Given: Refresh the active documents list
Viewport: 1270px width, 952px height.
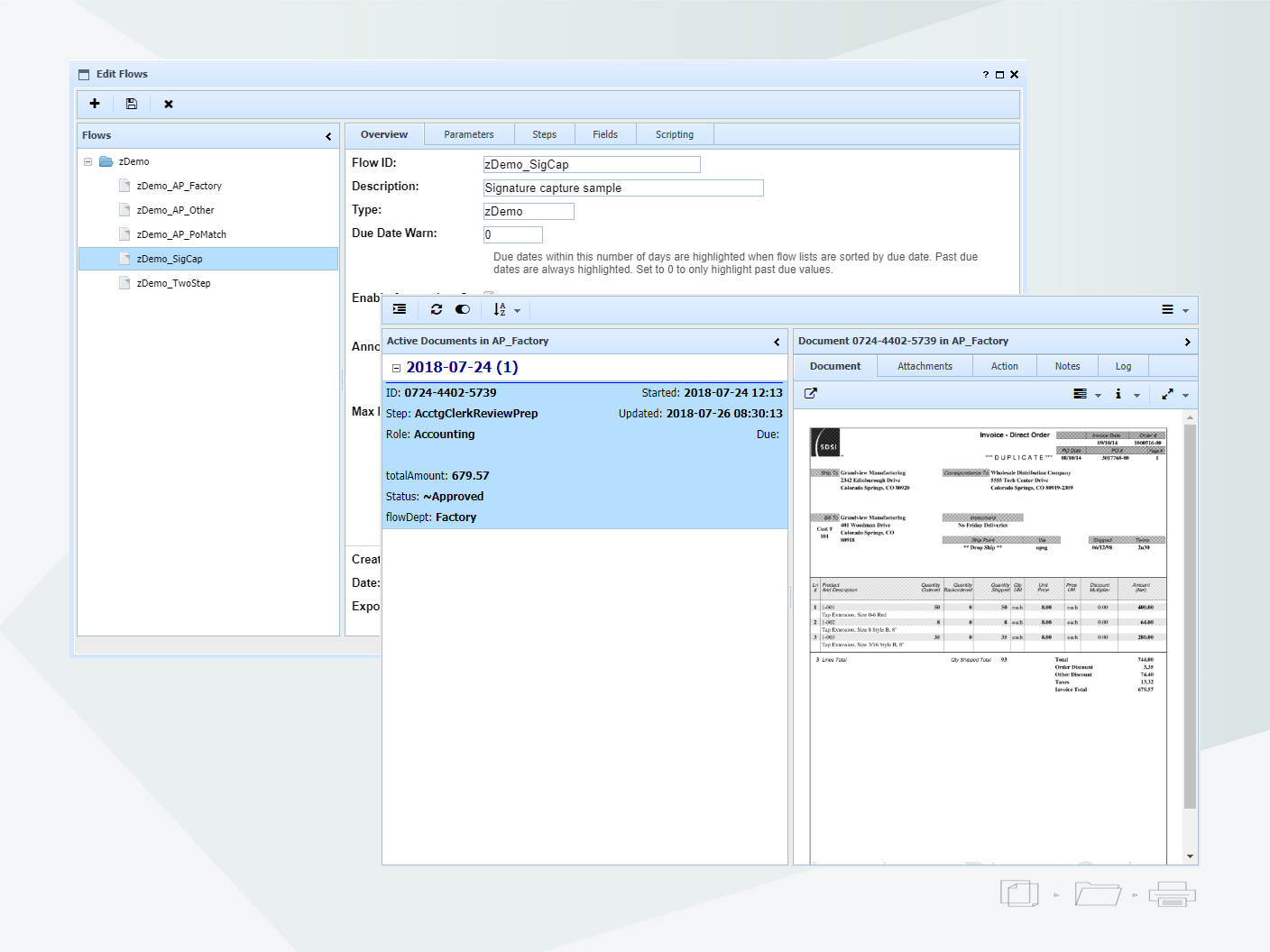Looking at the screenshot, I should pyautogui.click(x=436, y=309).
